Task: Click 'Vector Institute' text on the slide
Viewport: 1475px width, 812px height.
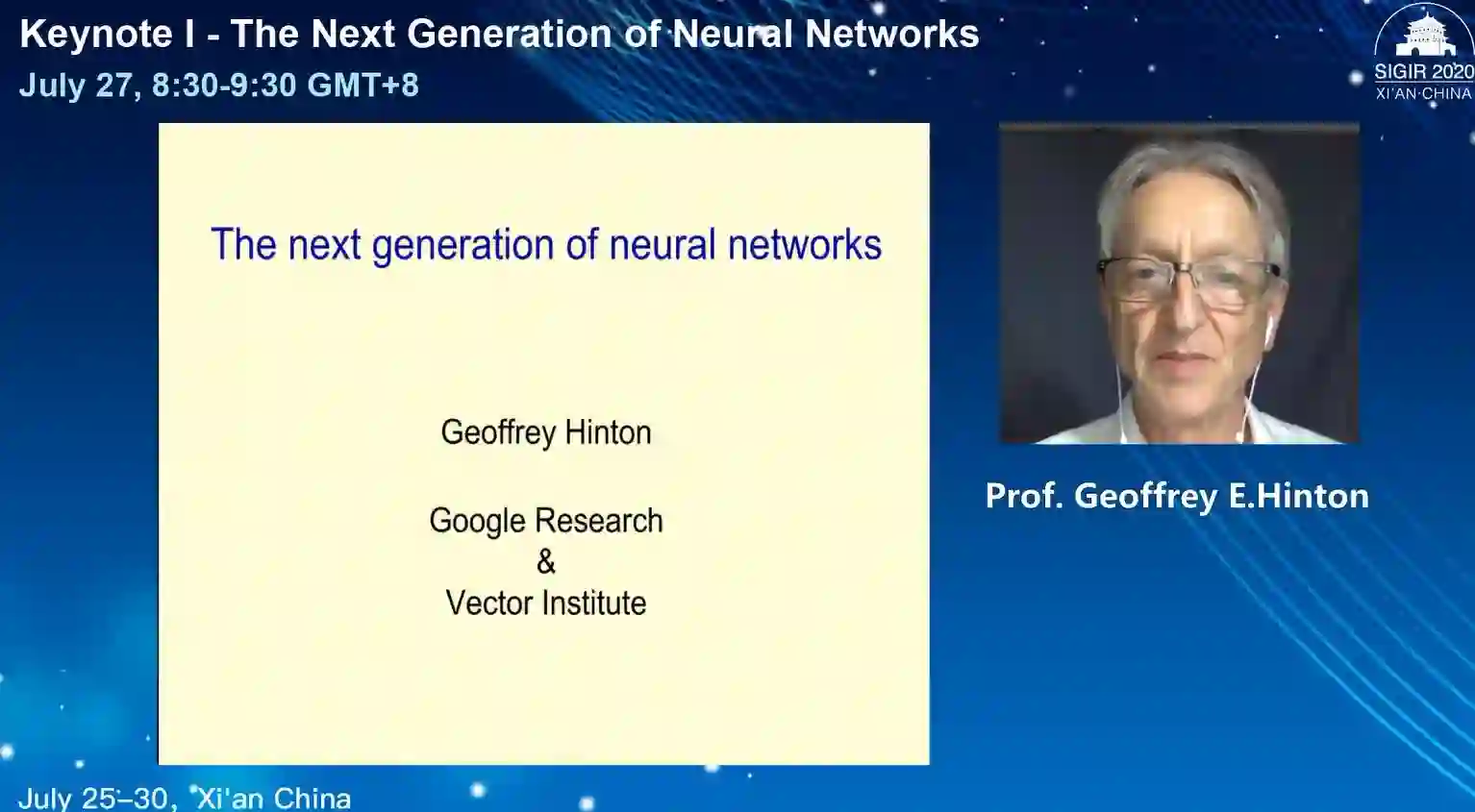Action: click(546, 603)
